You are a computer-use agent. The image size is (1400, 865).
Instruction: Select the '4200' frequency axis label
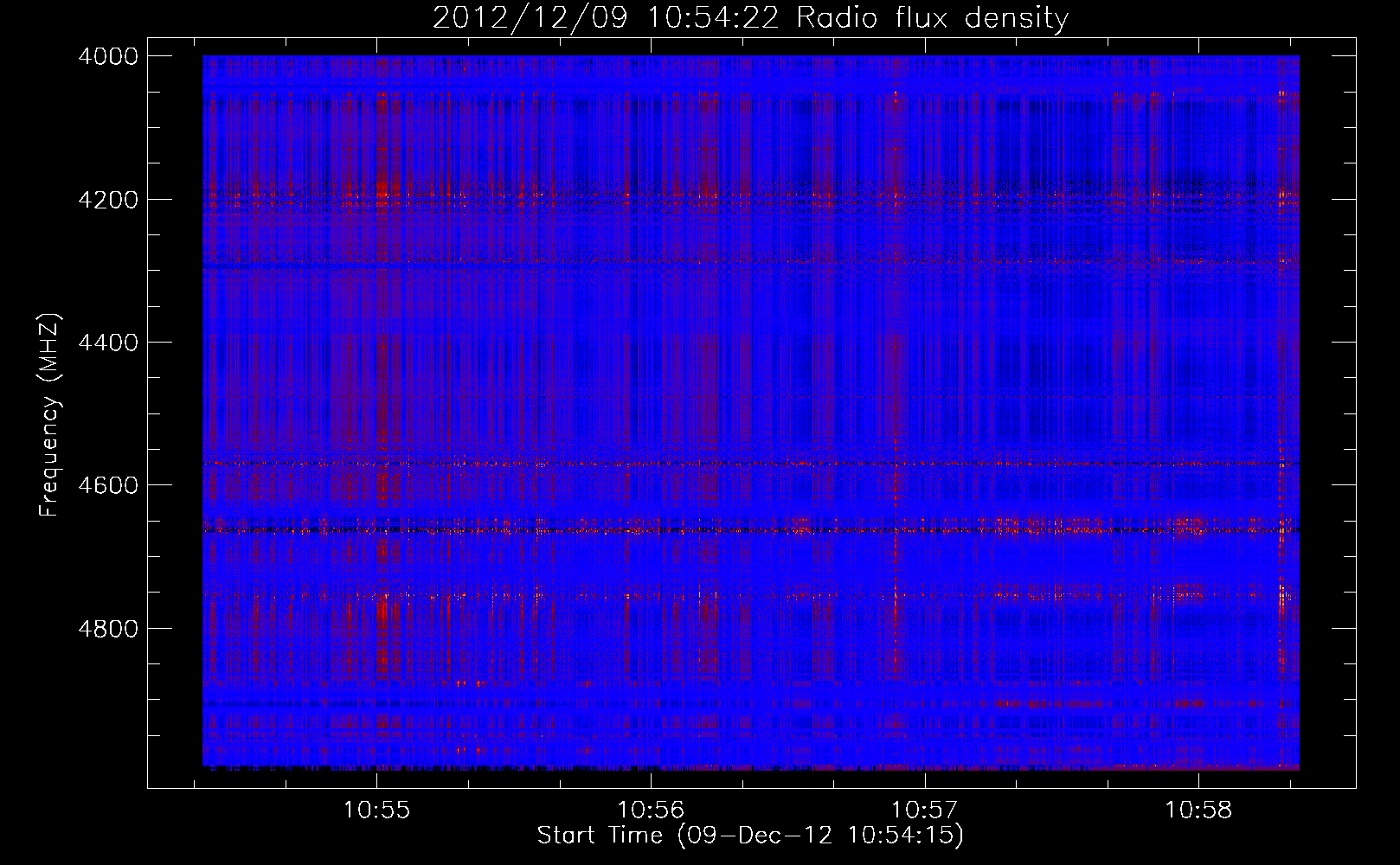pyautogui.click(x=108, y=200)
